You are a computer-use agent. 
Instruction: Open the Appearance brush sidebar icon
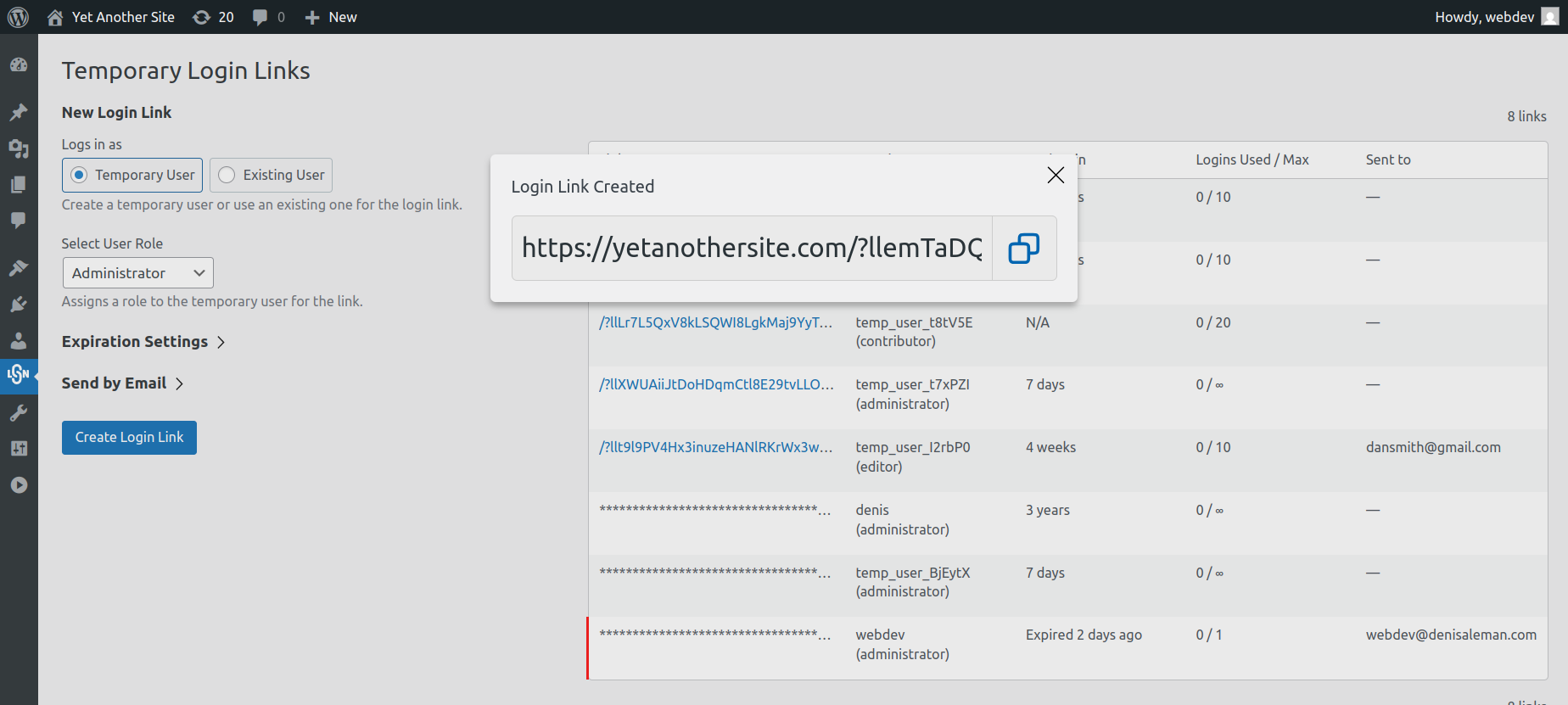point(19,268)
